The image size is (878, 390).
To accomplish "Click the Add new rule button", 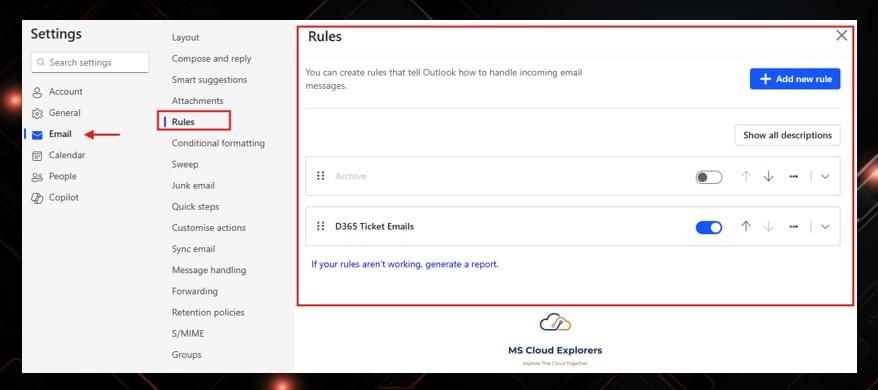I will point(795,79).
